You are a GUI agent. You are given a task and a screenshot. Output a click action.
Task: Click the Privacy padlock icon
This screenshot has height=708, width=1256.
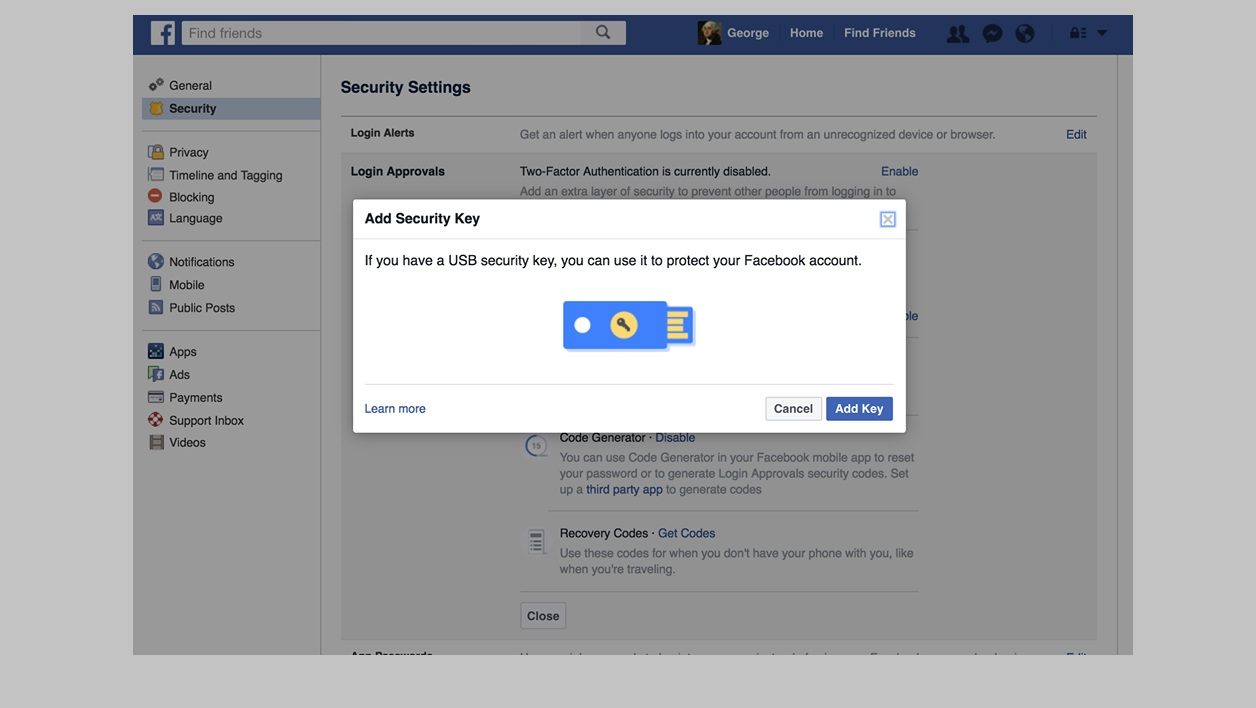click(156, 152)
